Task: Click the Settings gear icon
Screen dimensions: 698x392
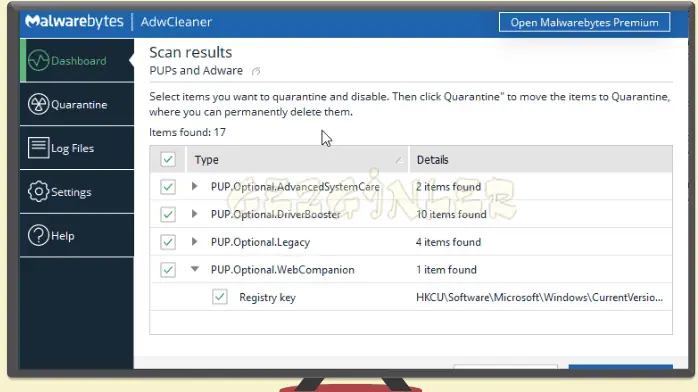Action: [x=38, y=192]
